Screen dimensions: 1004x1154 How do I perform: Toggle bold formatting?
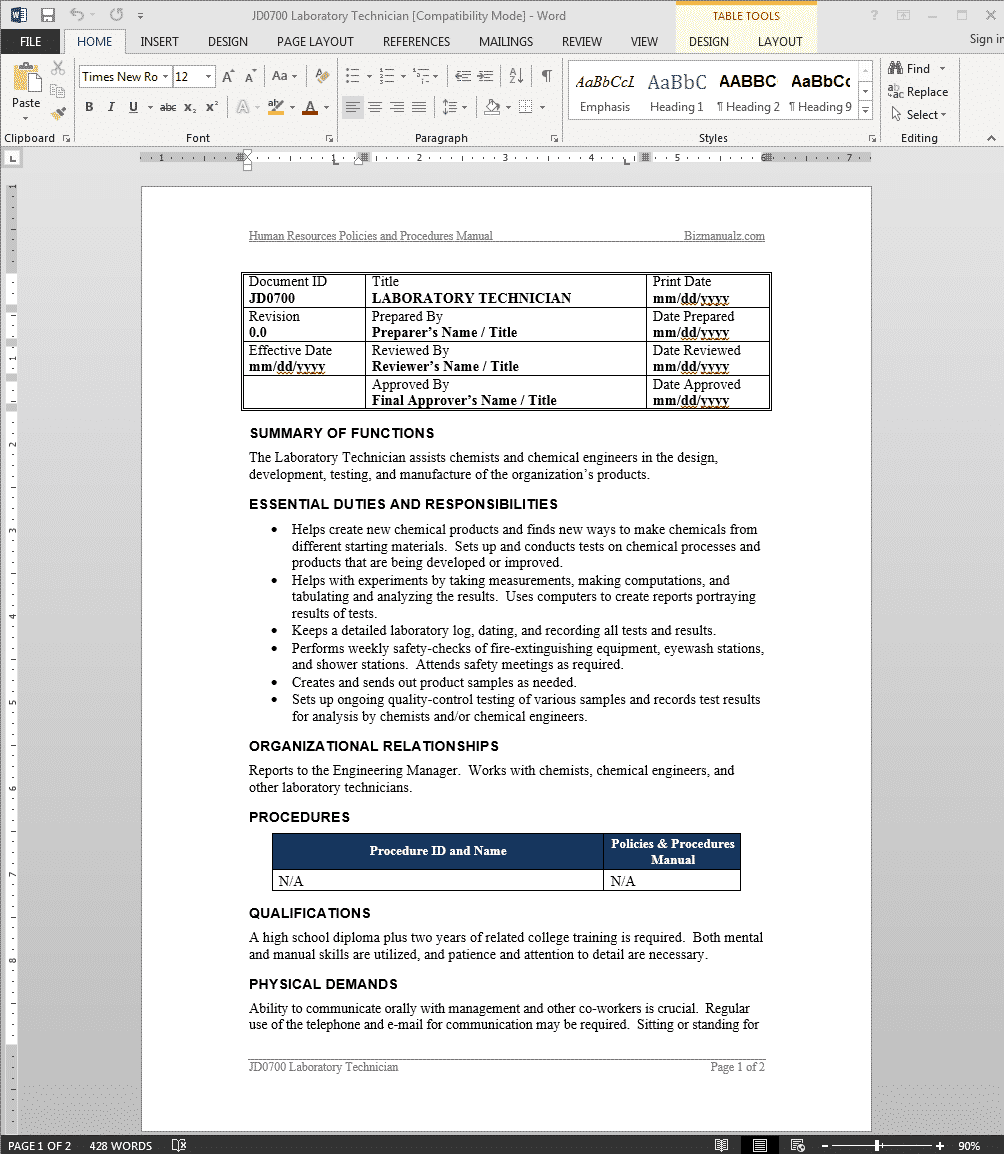pos(88,106)
